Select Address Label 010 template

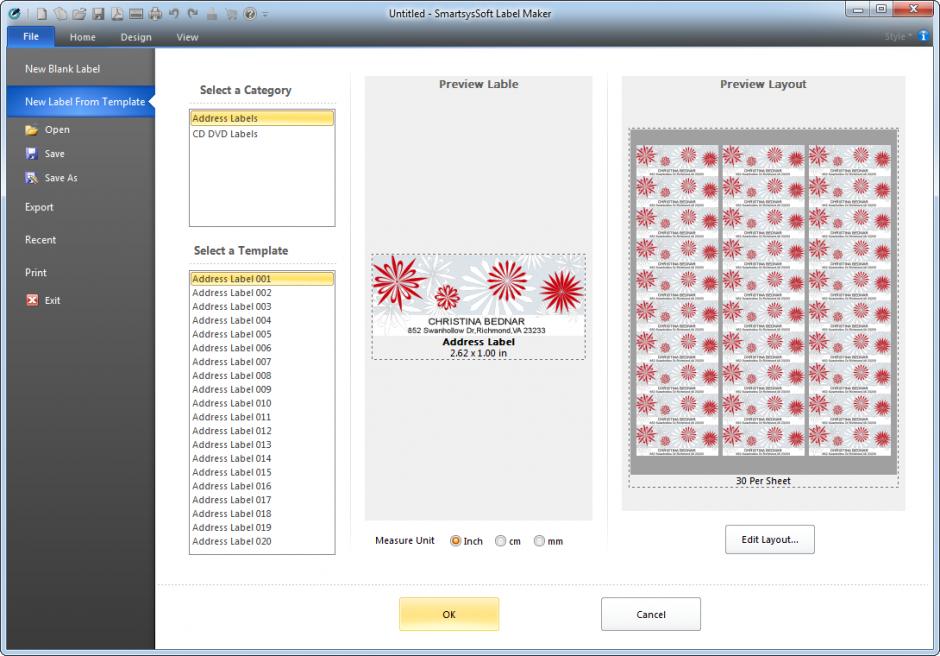(x=231, y=403)
